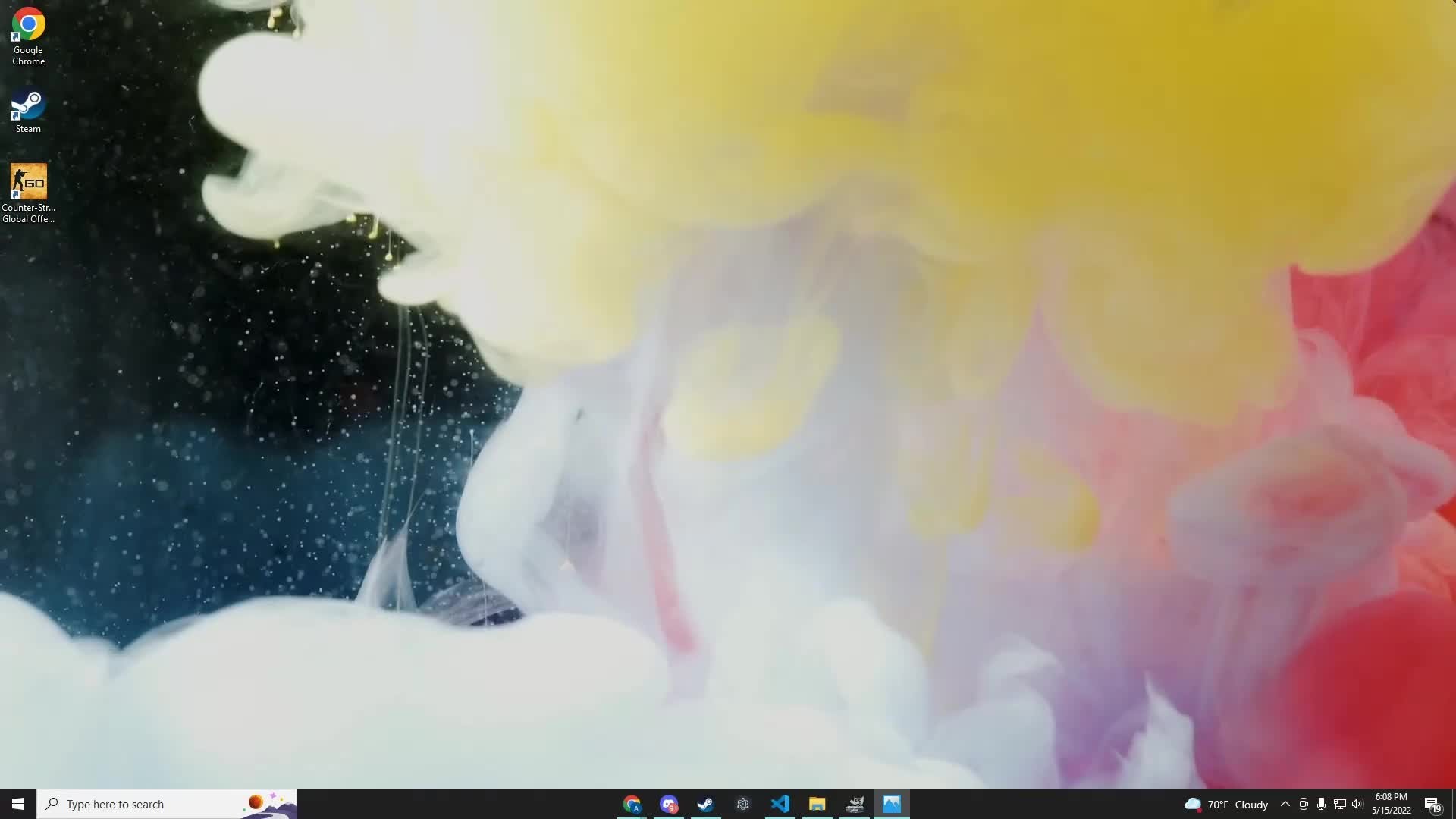Switch to the Photos app in taskbar
This screenshot has width=1456, height=819.
pyautogui.click(x=892, y=804)
